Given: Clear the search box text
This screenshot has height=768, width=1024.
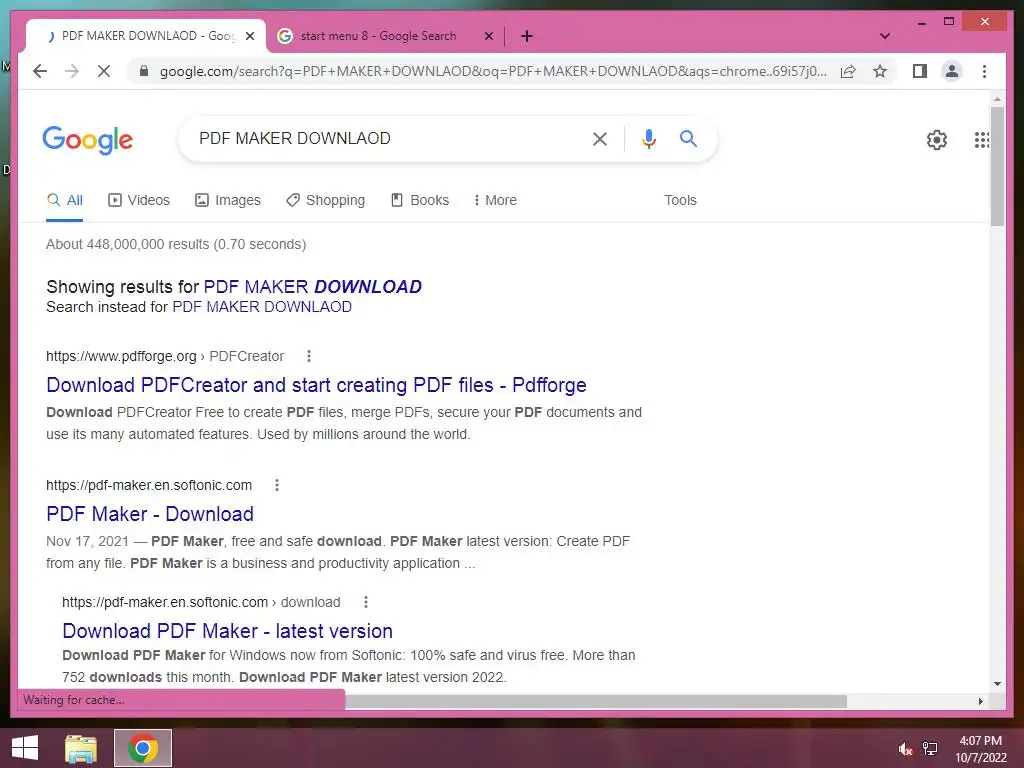Looking at the screenshot, I should click(x=600, y=138).
